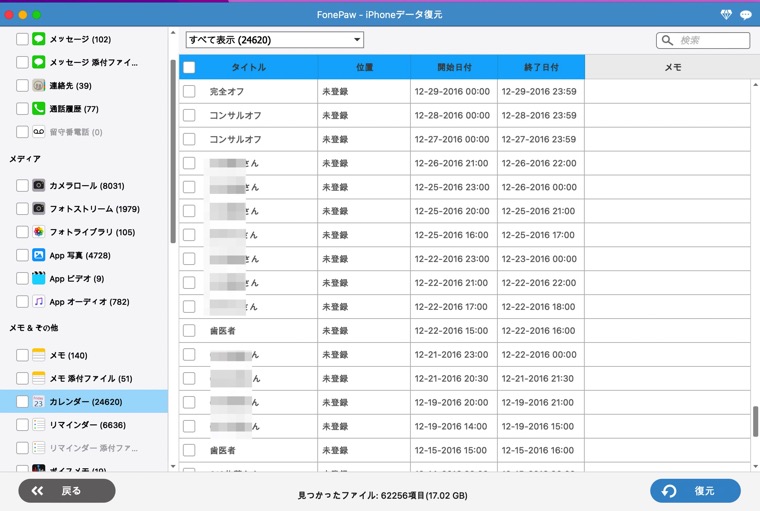Tick the Camera Roll (8031) checkbox
Viewport: 760px width, 511px height.
coord(22,185)
